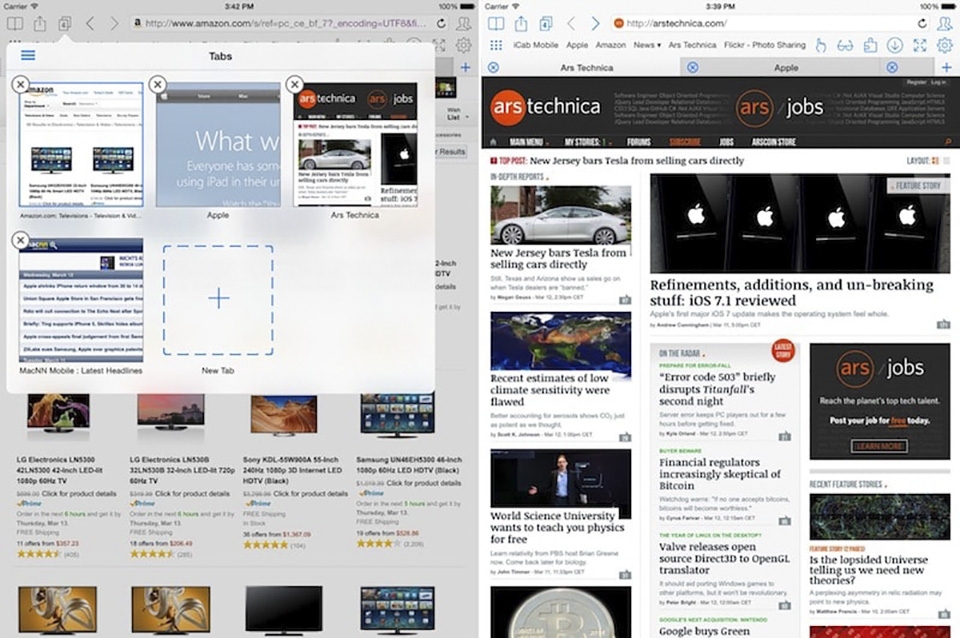The height and width of the screenshot is (638, 960).
Task: Close the Ars Technica tab in tab bar
Action: 493,67
